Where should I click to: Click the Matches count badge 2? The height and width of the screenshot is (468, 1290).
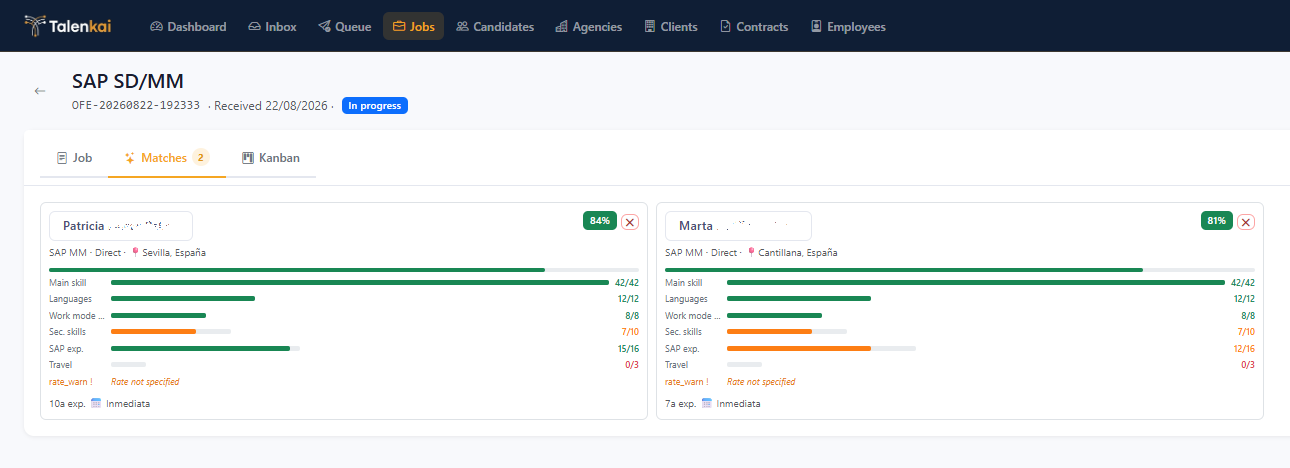tap(201, 157)
